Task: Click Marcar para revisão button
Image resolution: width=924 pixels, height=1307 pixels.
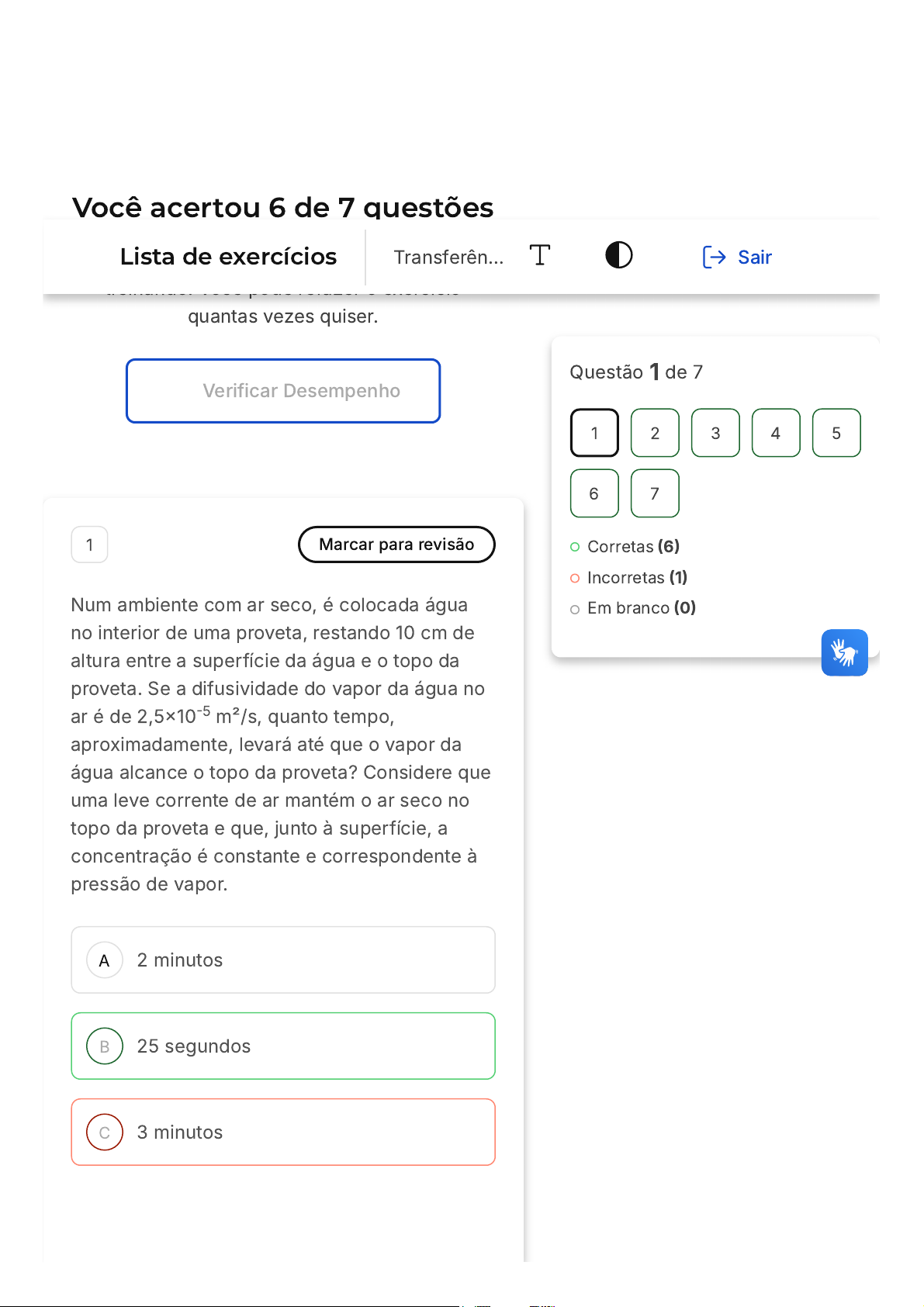Action: (x=396, y=545)
